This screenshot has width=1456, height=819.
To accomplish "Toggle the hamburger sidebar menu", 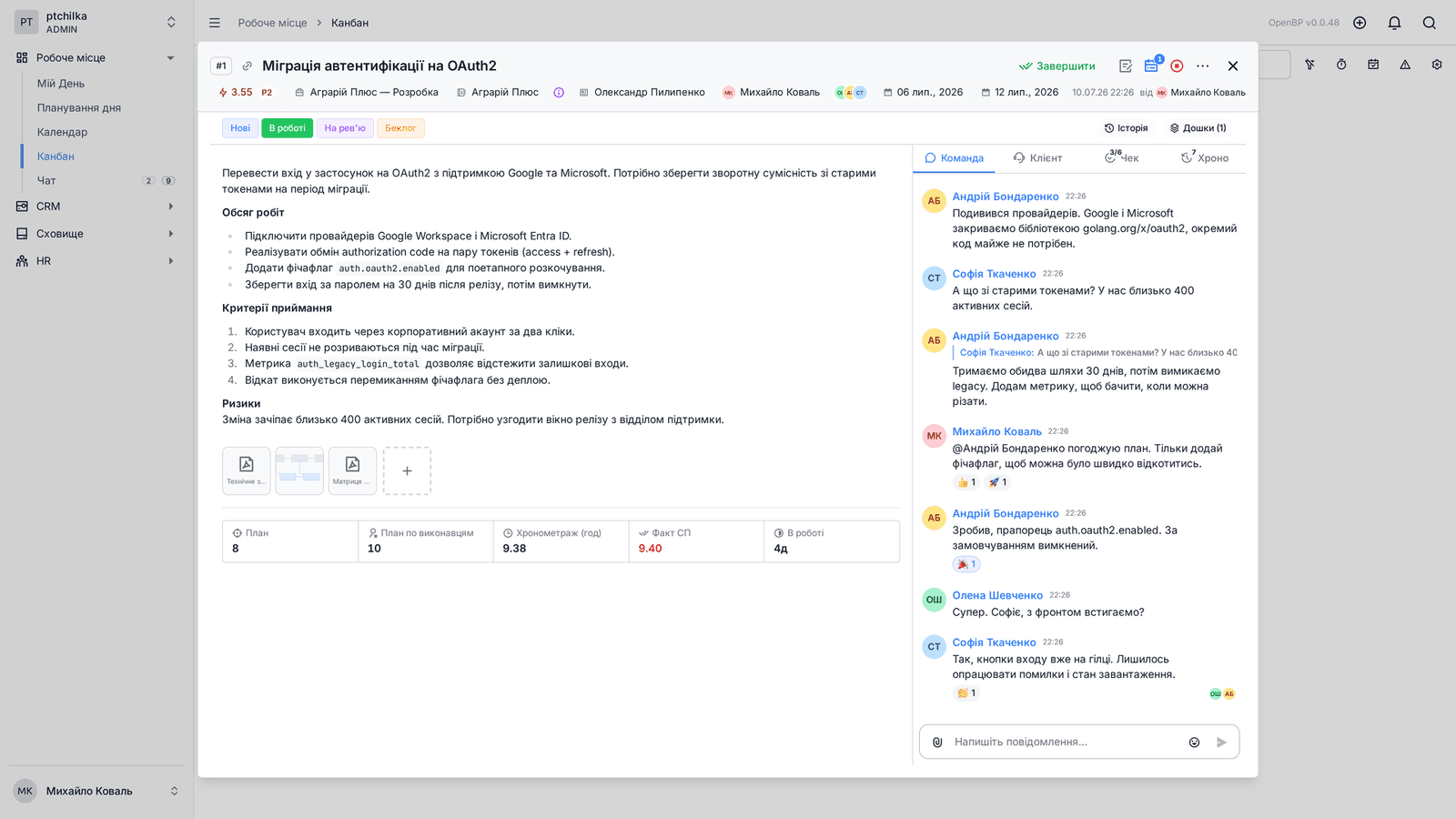I will pos(215,23).
